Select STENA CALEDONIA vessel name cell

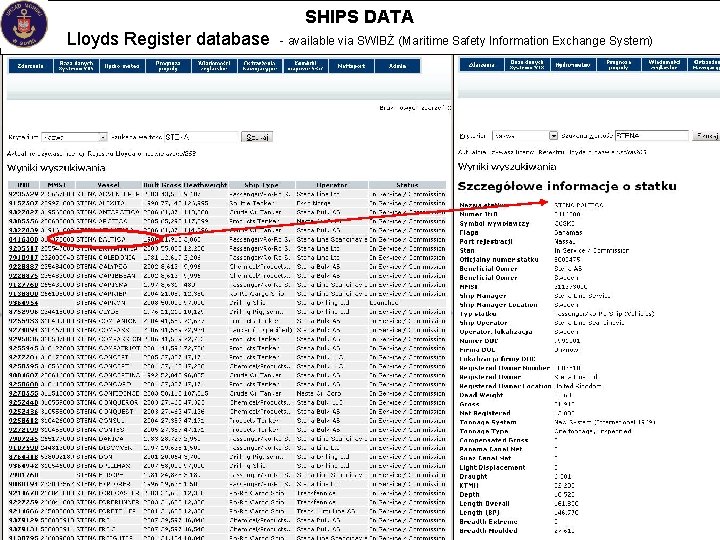tap(106, 258)
